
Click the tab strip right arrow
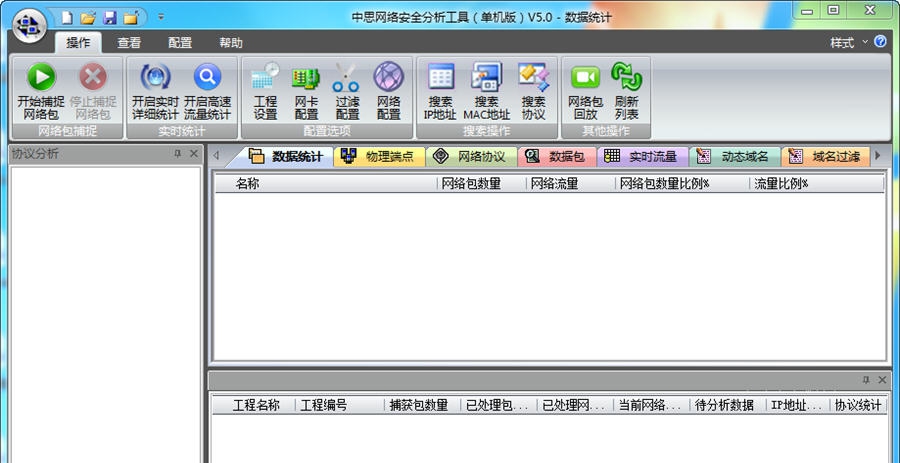(877, 155)
